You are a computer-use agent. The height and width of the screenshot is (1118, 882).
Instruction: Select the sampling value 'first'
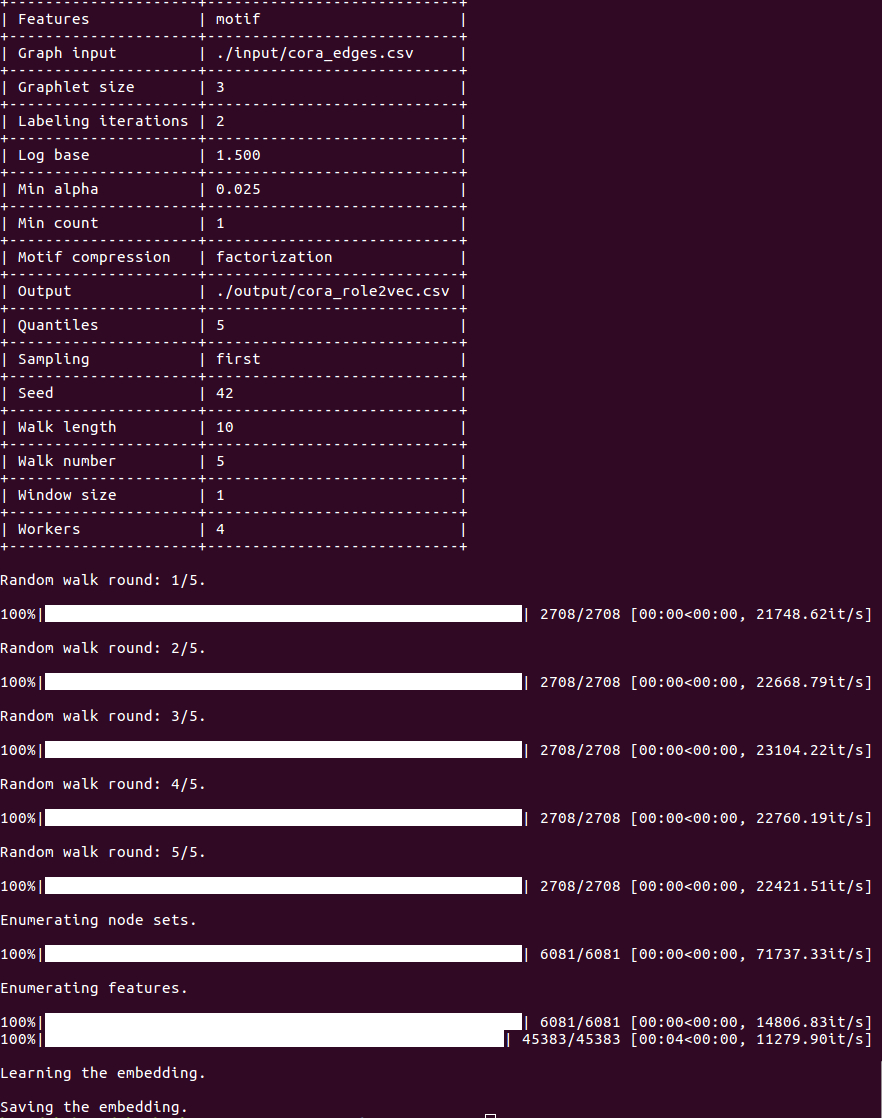coord(238,359)
